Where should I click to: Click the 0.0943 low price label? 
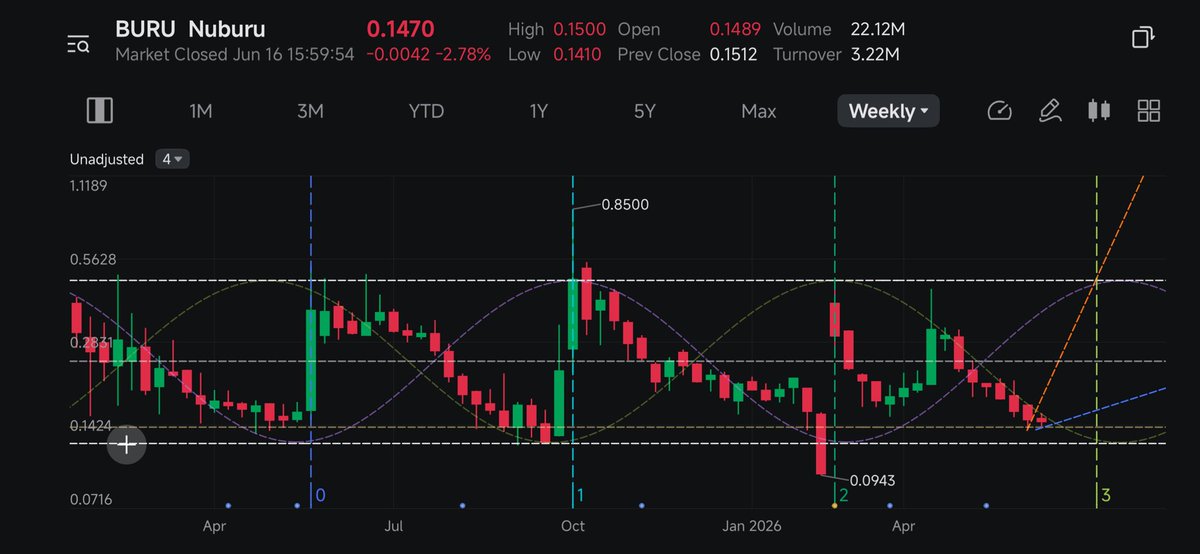(870, 480)
